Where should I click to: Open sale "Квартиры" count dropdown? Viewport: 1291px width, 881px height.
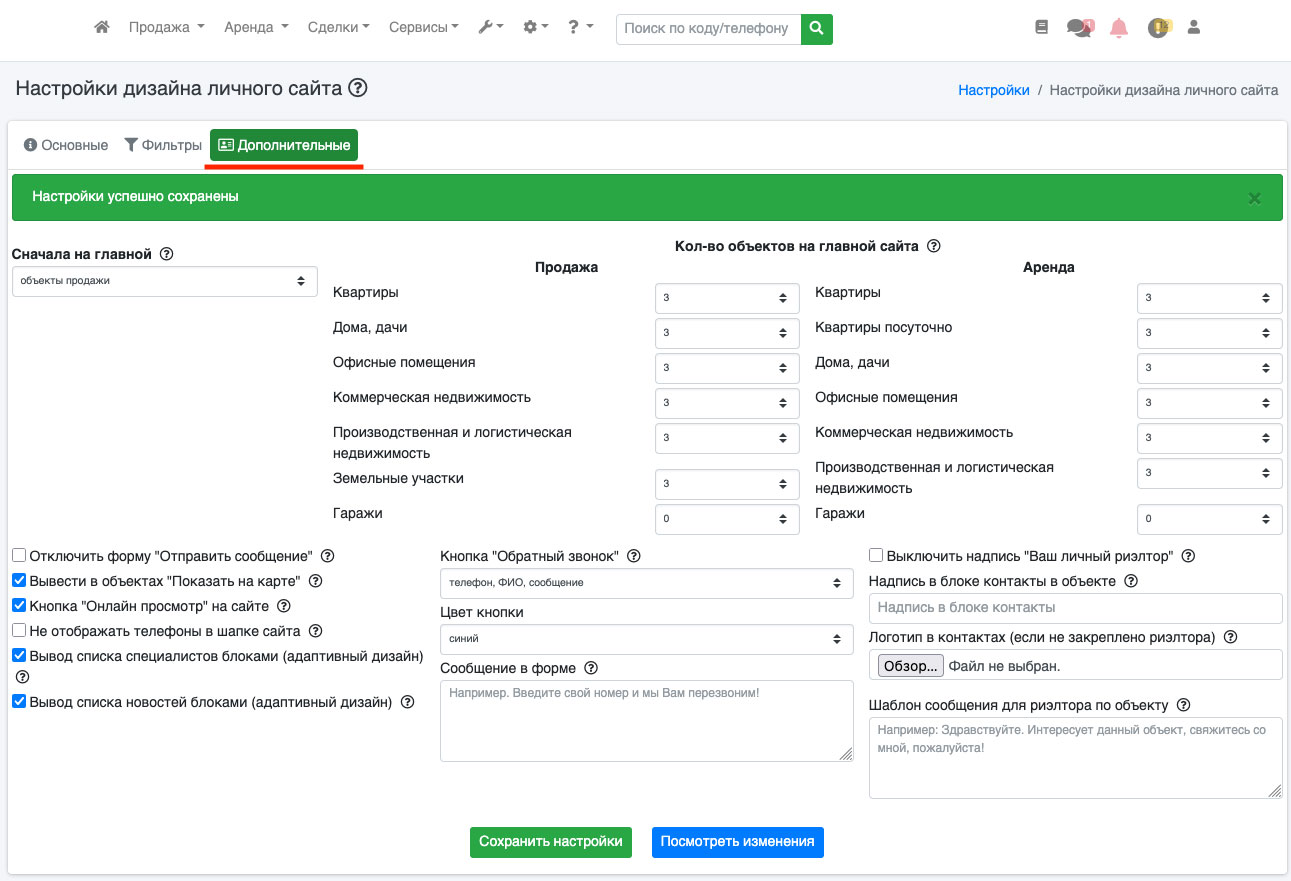tap(727, 298)
